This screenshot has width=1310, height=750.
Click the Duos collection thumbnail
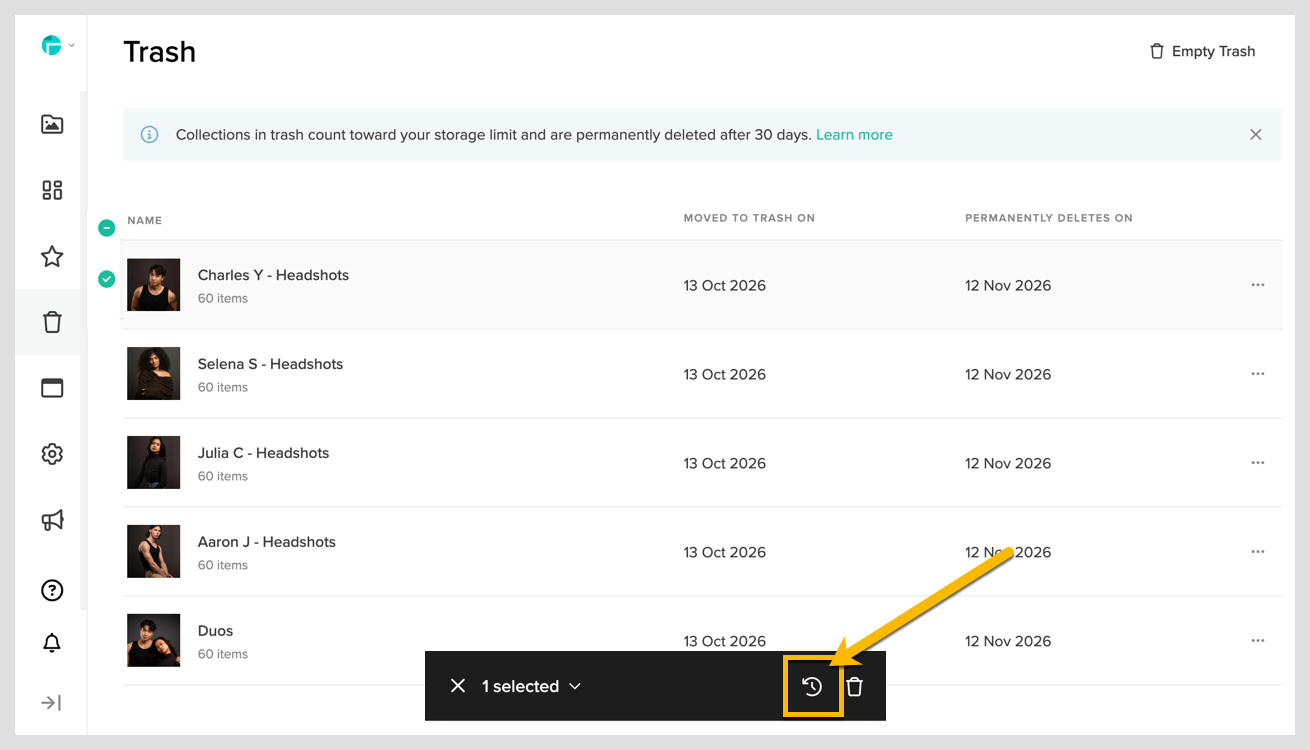tap(154, 641)
